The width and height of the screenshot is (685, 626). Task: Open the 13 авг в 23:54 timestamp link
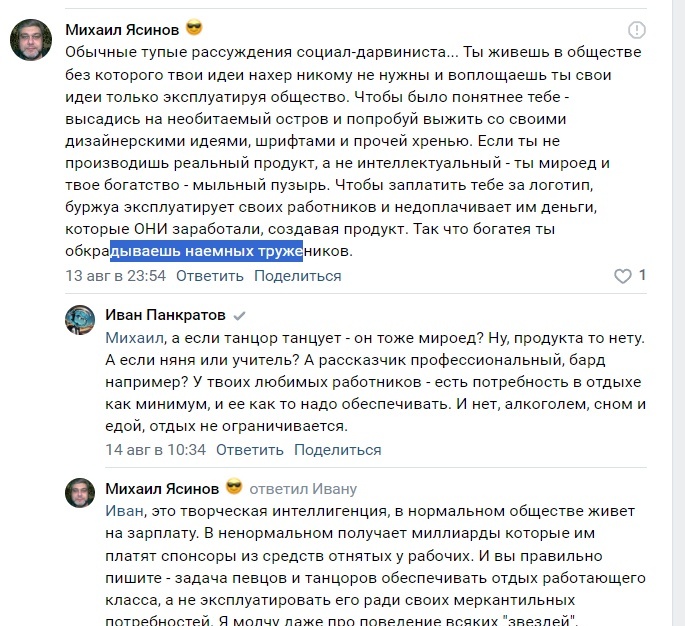point(116,276)
